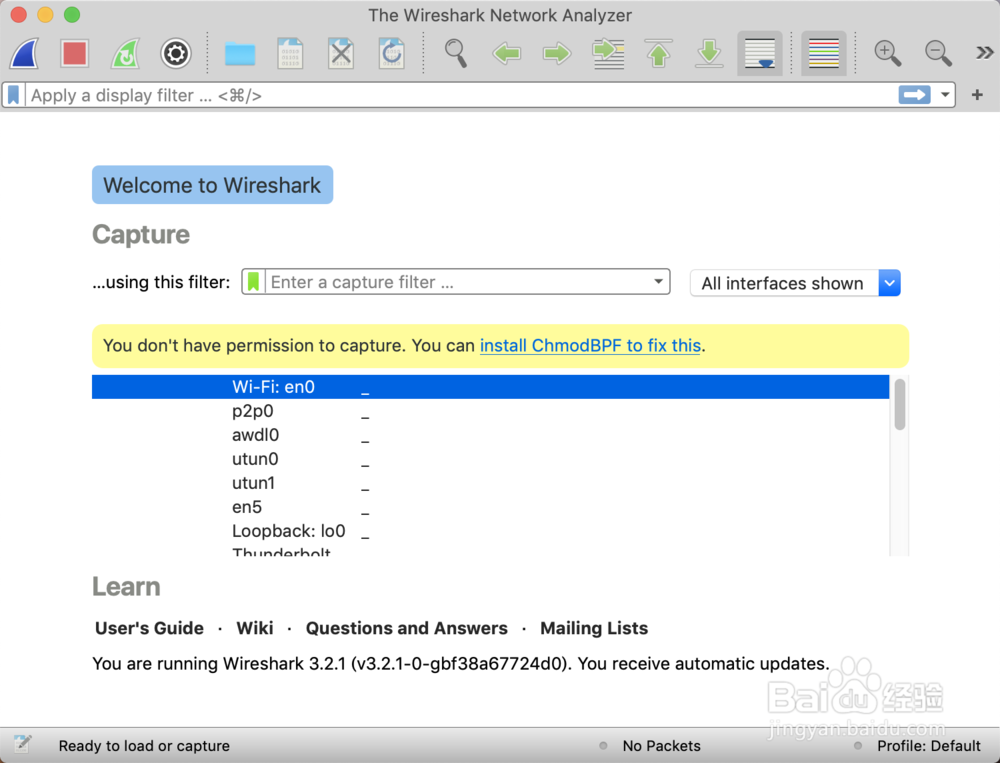Open the display filter bookmark menu
The height and width of the screenshot is (763, 1000).
point(13,95)
